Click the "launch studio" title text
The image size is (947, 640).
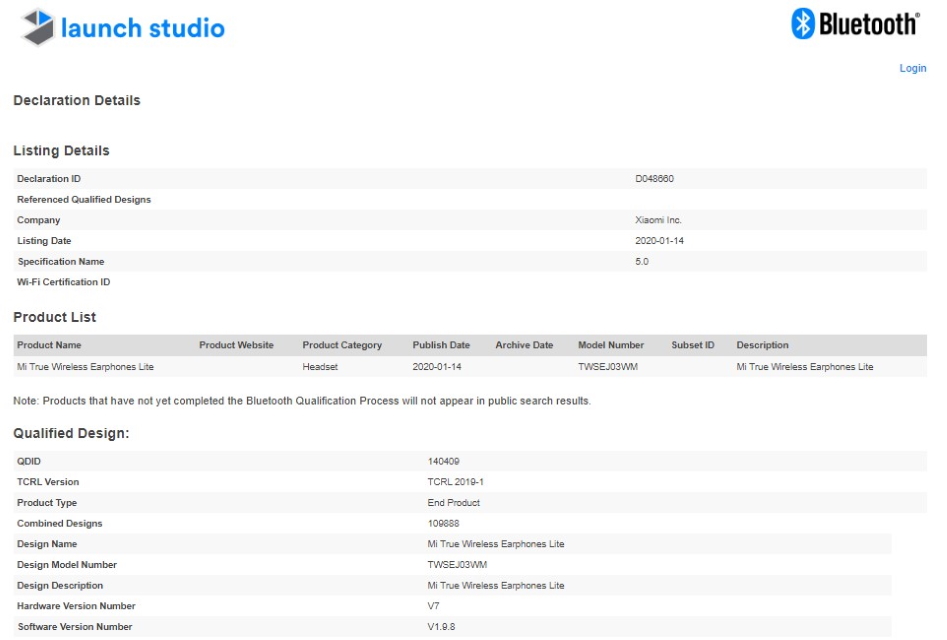coord(142,28)
